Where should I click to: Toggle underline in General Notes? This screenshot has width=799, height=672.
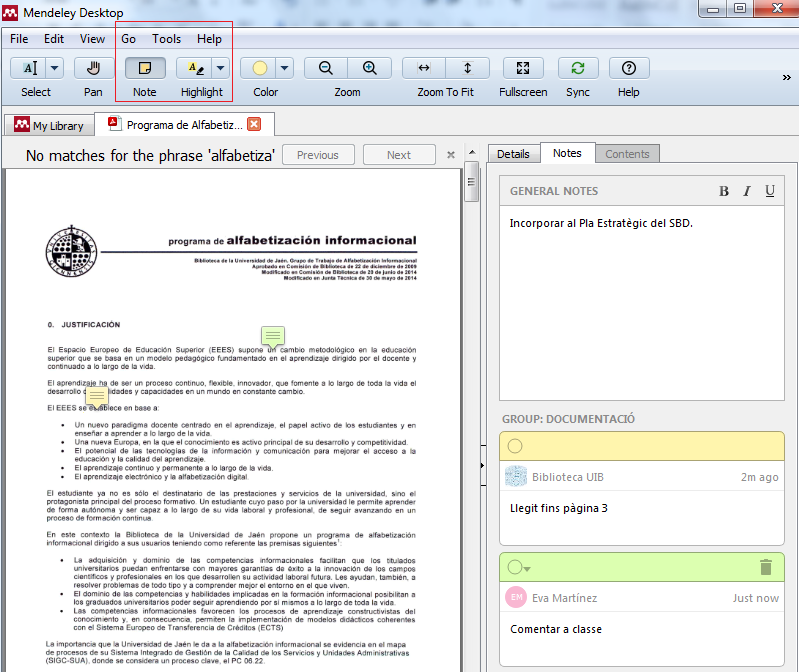(770, 191)
